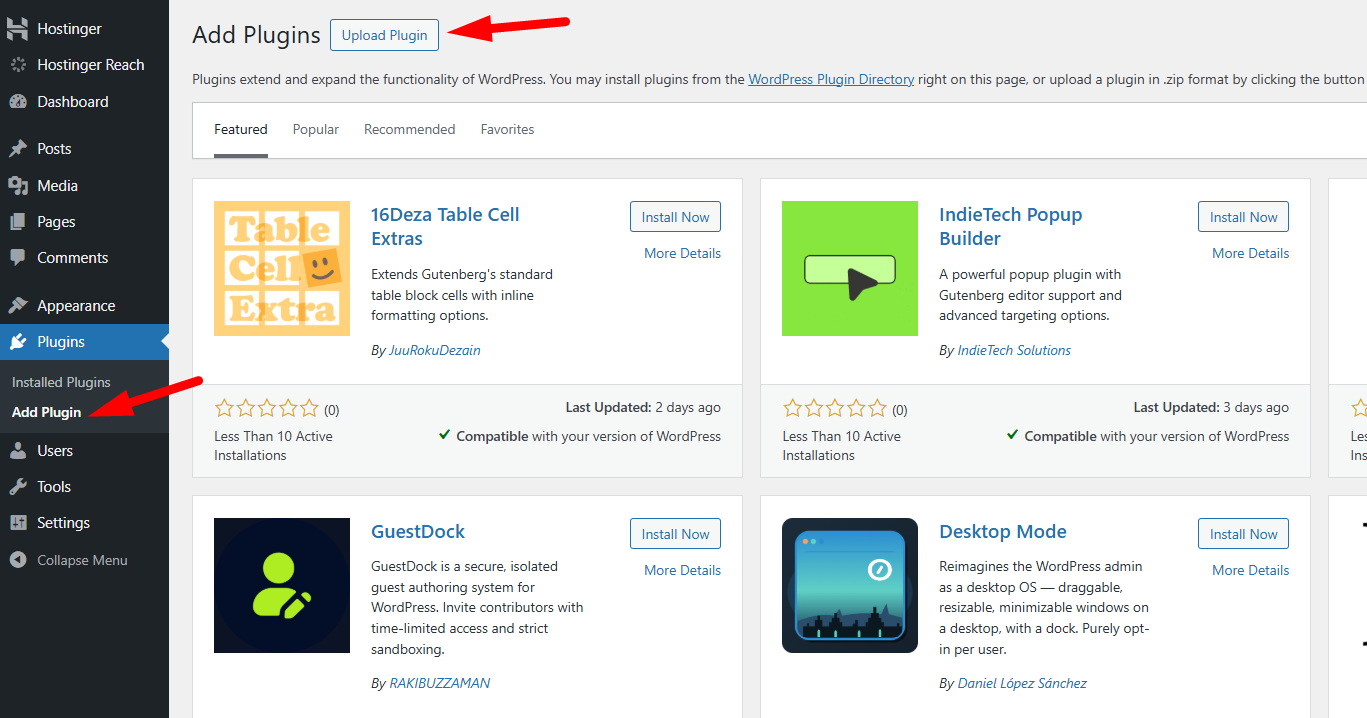Open the Hostinger menu item

click(84, 29)
